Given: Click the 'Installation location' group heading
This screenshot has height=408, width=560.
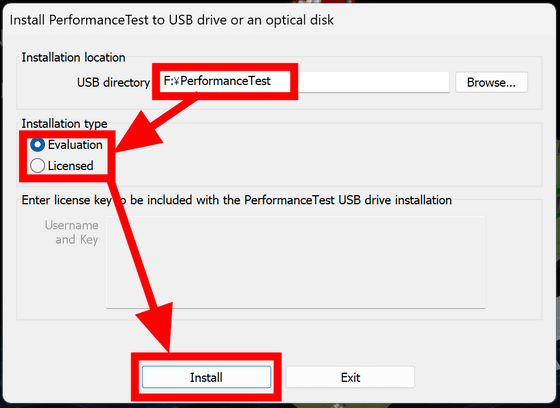Looking at the screenshot, I should point(73,57).
